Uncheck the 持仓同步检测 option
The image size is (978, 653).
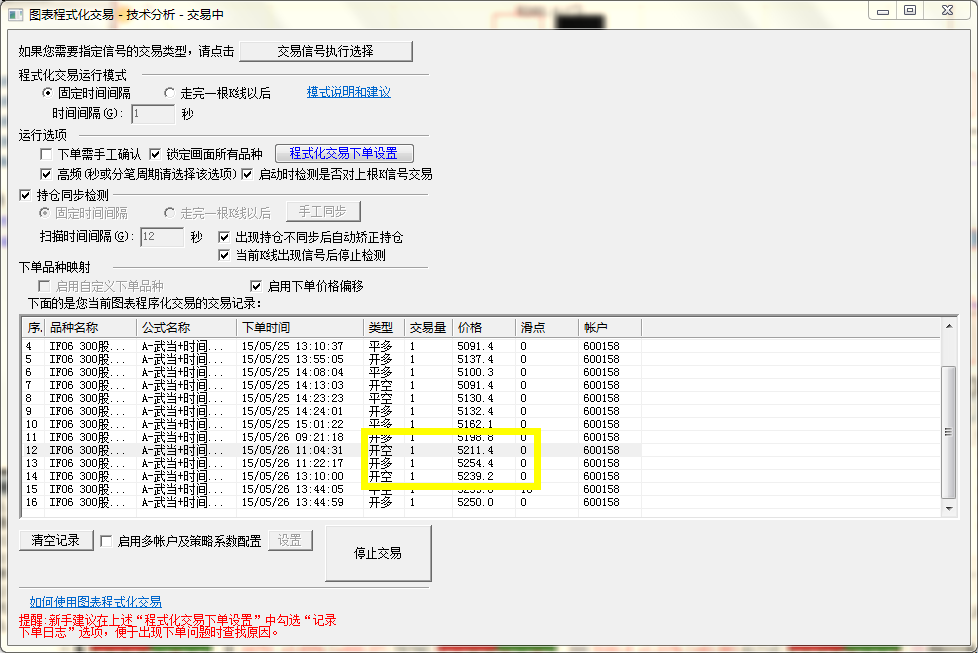click(26, 195)
